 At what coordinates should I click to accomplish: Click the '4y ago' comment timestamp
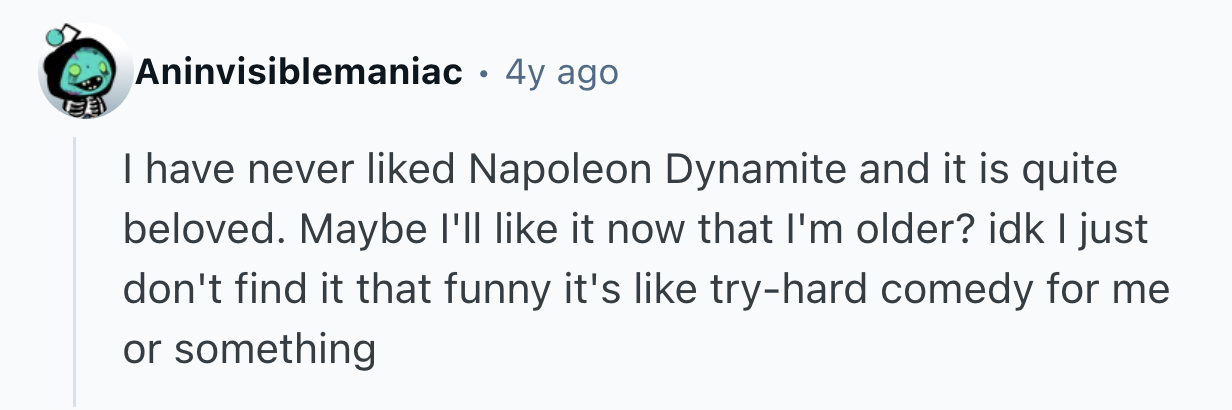(561, 72)
